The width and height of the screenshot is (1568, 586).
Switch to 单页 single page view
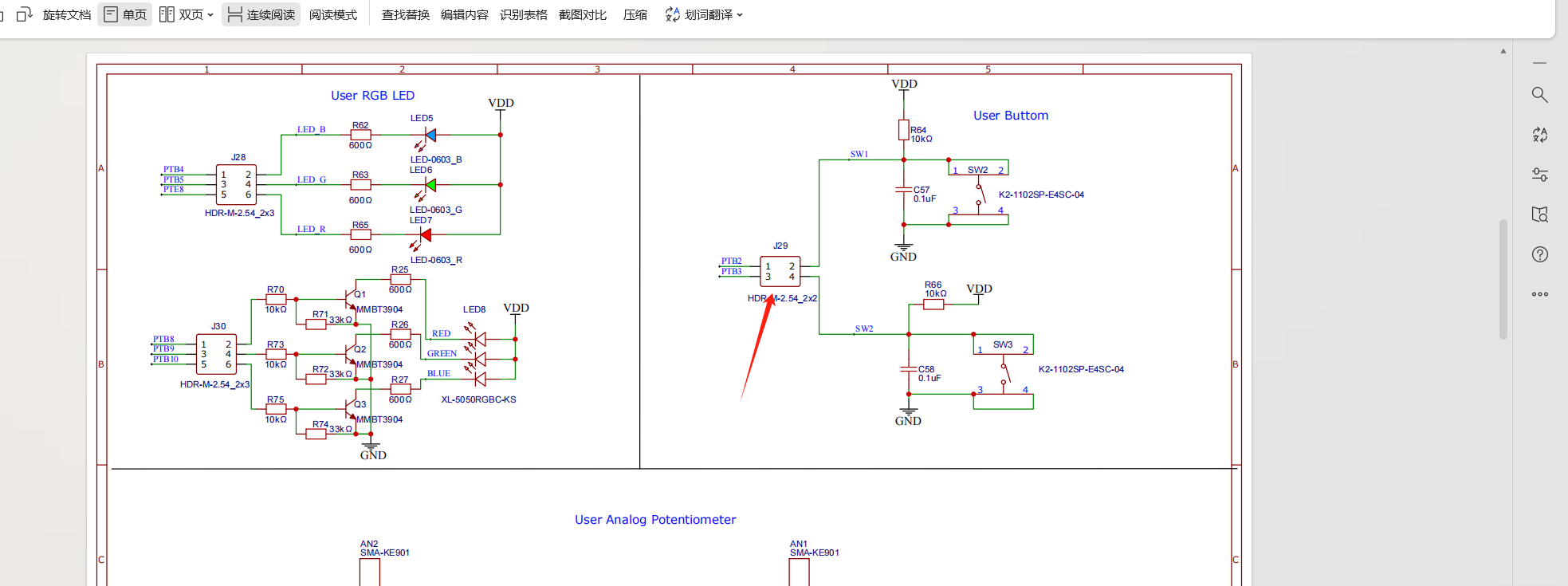point(125,14)
